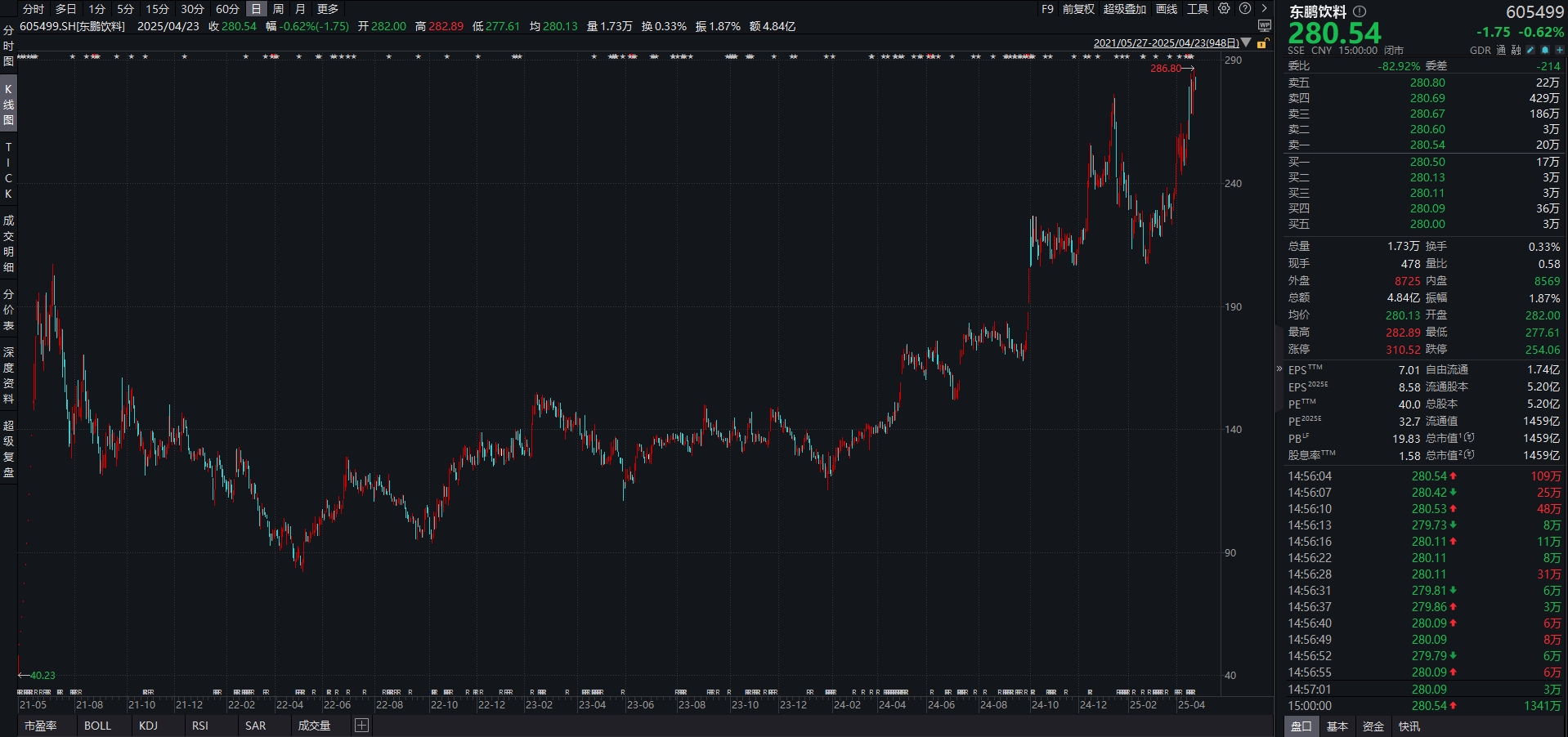Collapse the right quote panel chevrons
This screenshot has width=1568, height=737.
point(1279,369)
